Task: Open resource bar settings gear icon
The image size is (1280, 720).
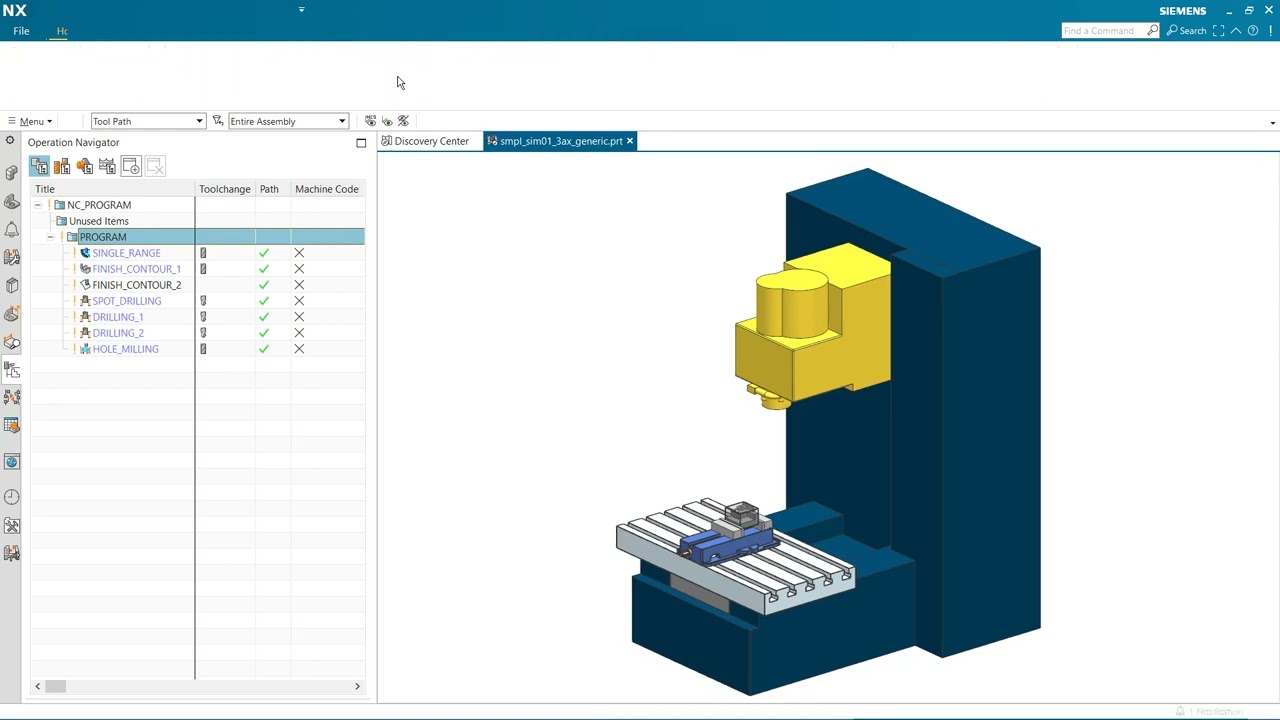Action: (x=10, y=141)
